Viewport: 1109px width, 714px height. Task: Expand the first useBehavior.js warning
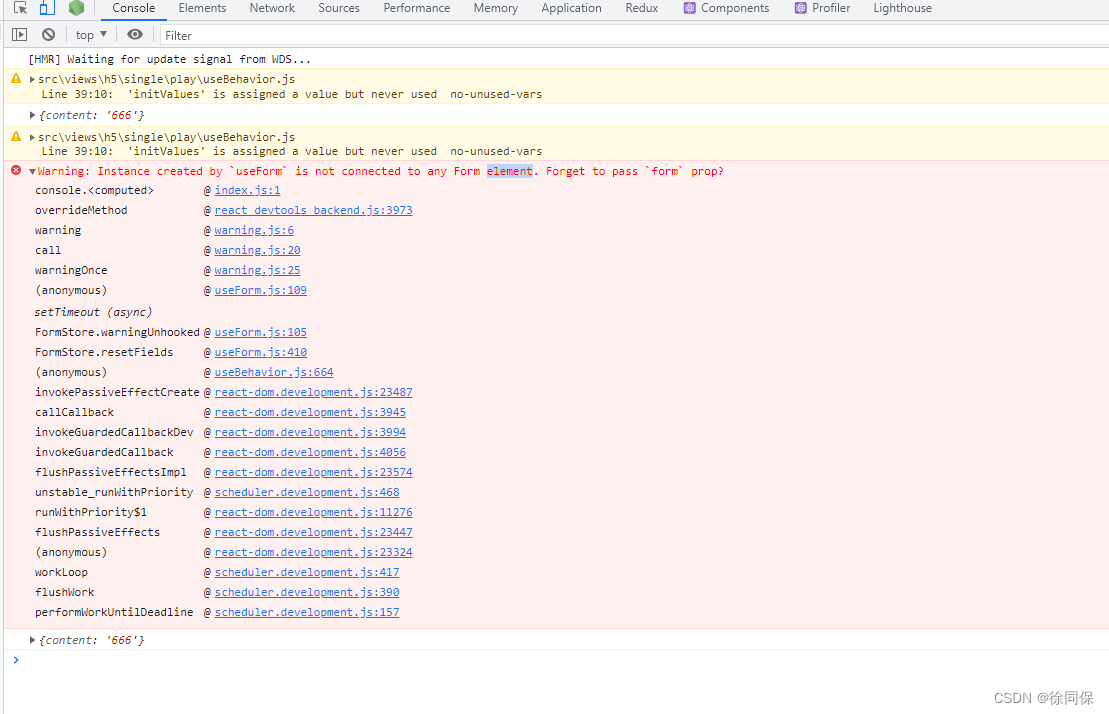tap(31, 78)
